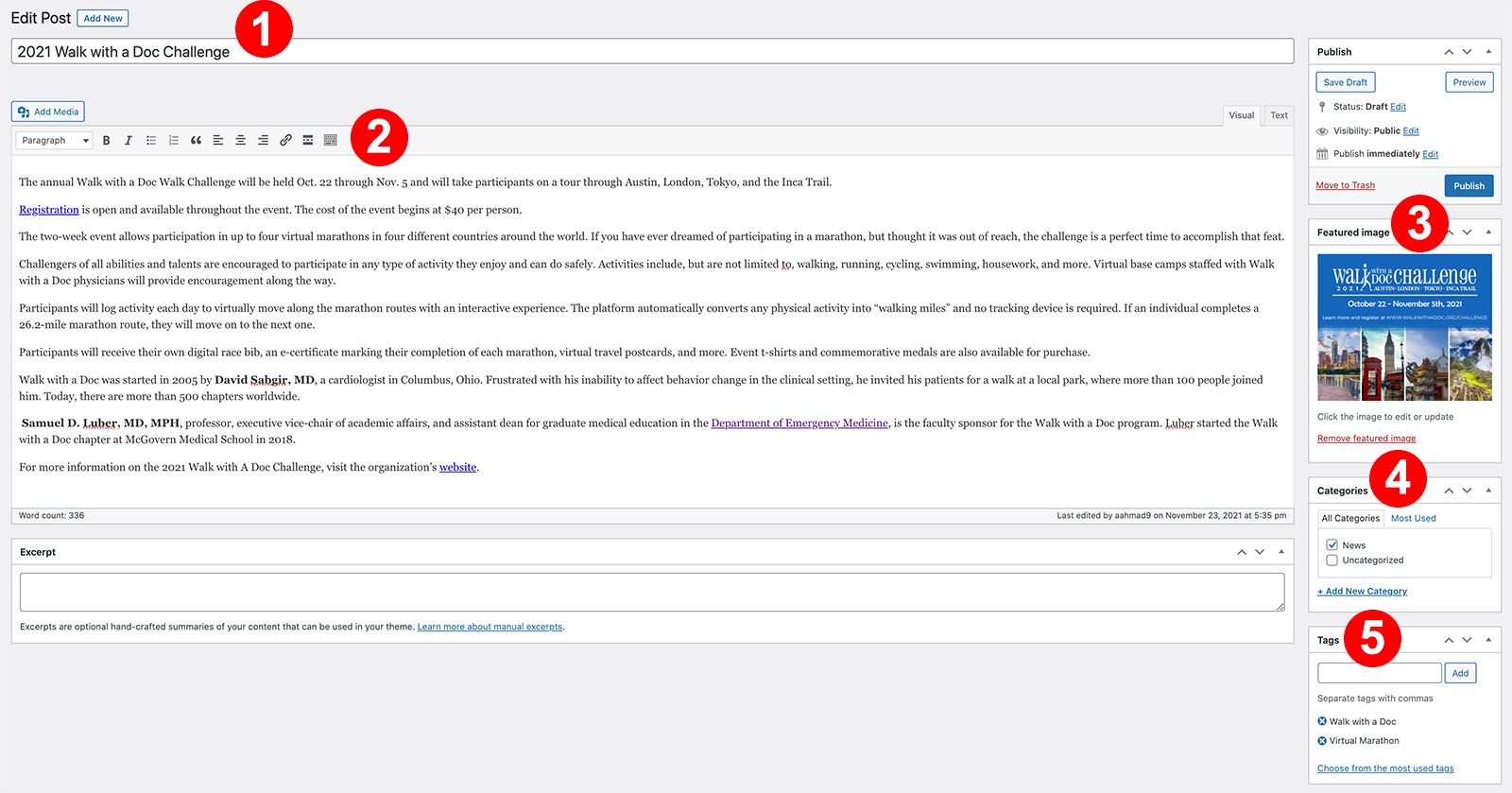Uncheck the News category checkbox
Viewport: 1512px width, 793px height.
coord(1332,545)
